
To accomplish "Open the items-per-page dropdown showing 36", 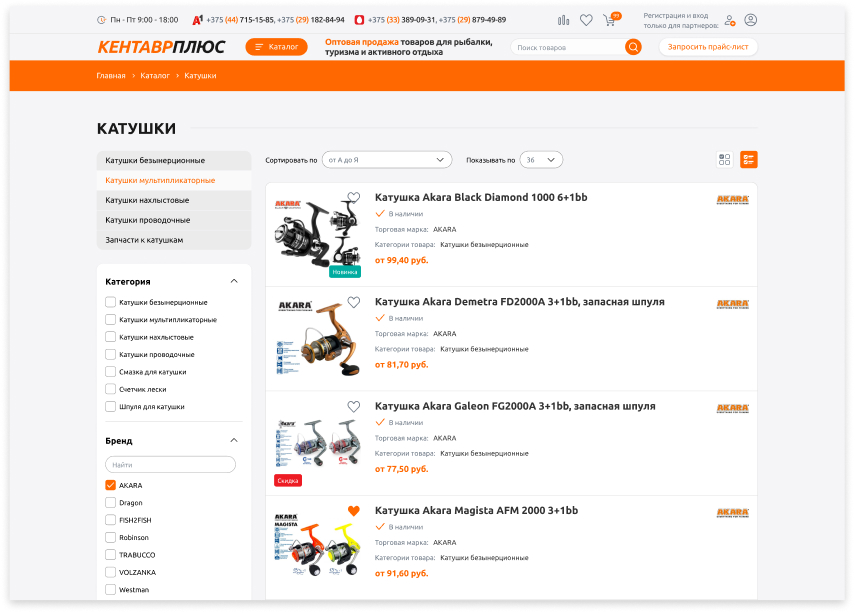I will pos(541,160).
